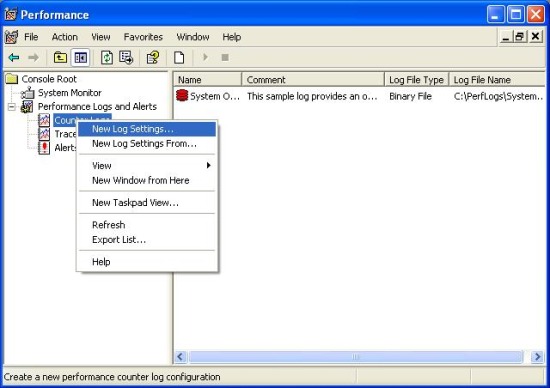Click the Forward arrow toolbar icon

coord(33,57)
